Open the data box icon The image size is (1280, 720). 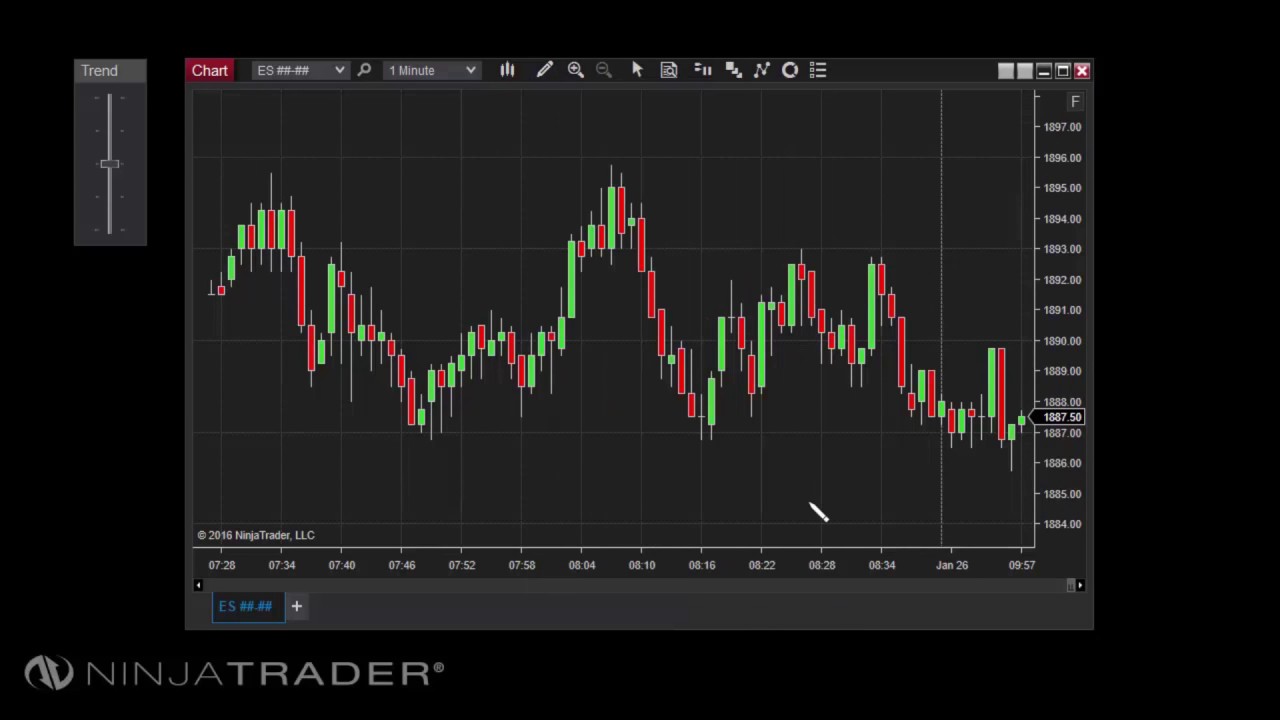point(669,70)
